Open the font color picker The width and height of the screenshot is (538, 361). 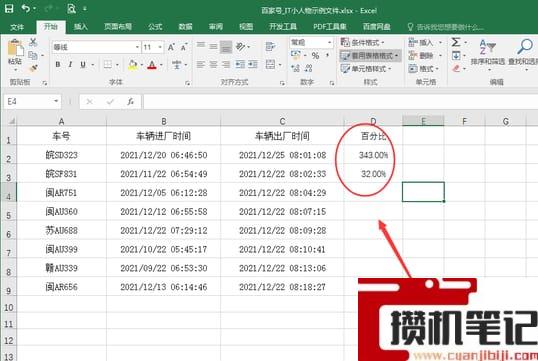(x=161, y=65)
